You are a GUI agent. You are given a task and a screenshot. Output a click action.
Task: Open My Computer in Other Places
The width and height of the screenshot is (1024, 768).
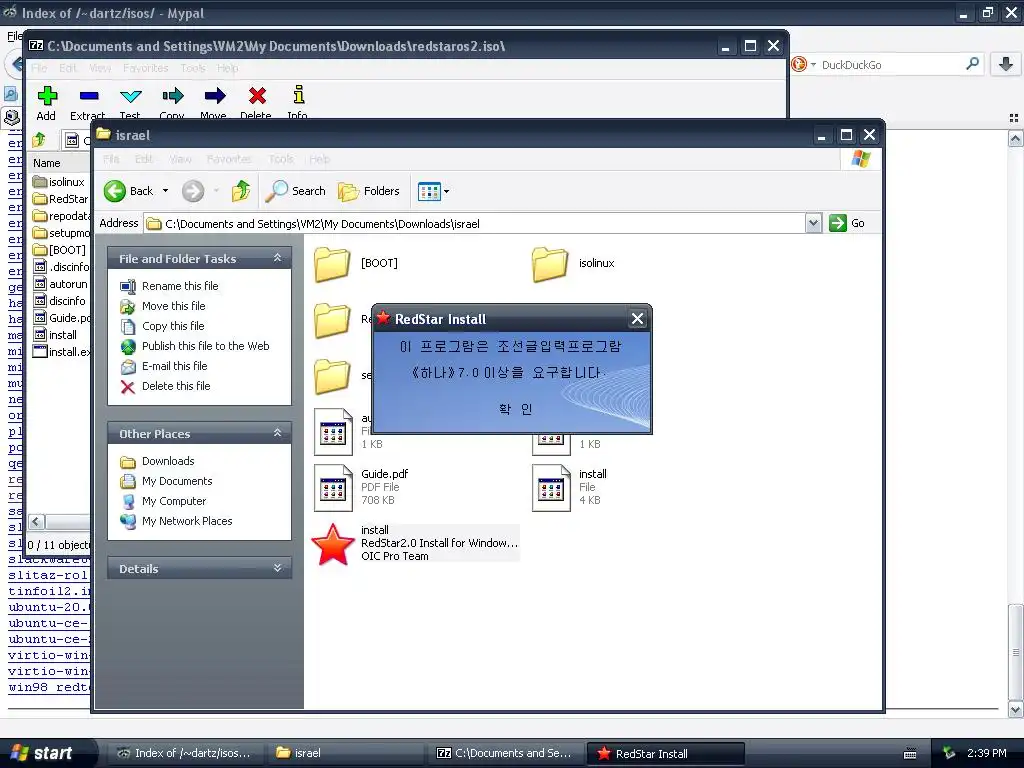tap(174, 501)
